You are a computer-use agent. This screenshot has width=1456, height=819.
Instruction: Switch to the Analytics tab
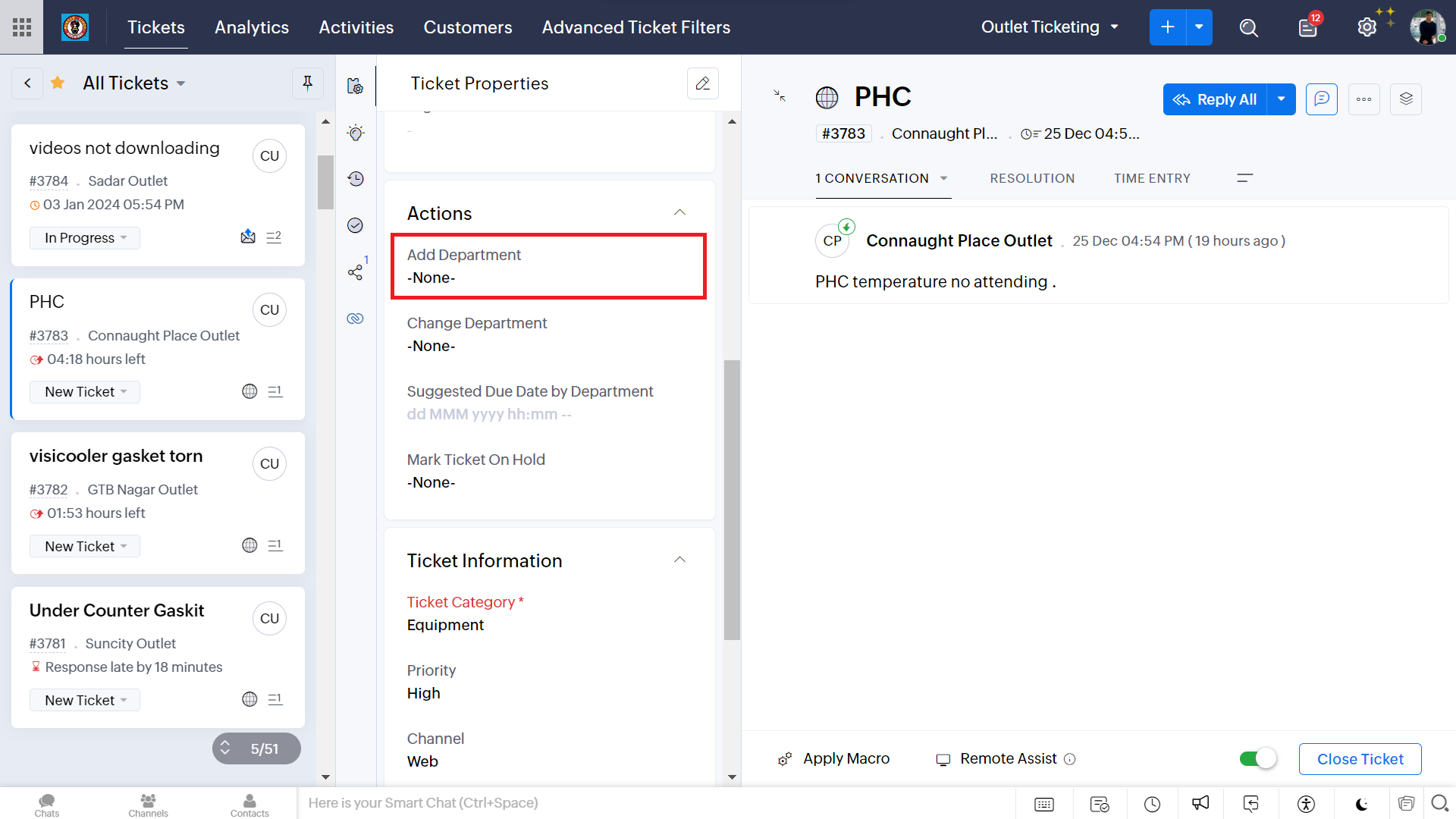pos(252,27)
